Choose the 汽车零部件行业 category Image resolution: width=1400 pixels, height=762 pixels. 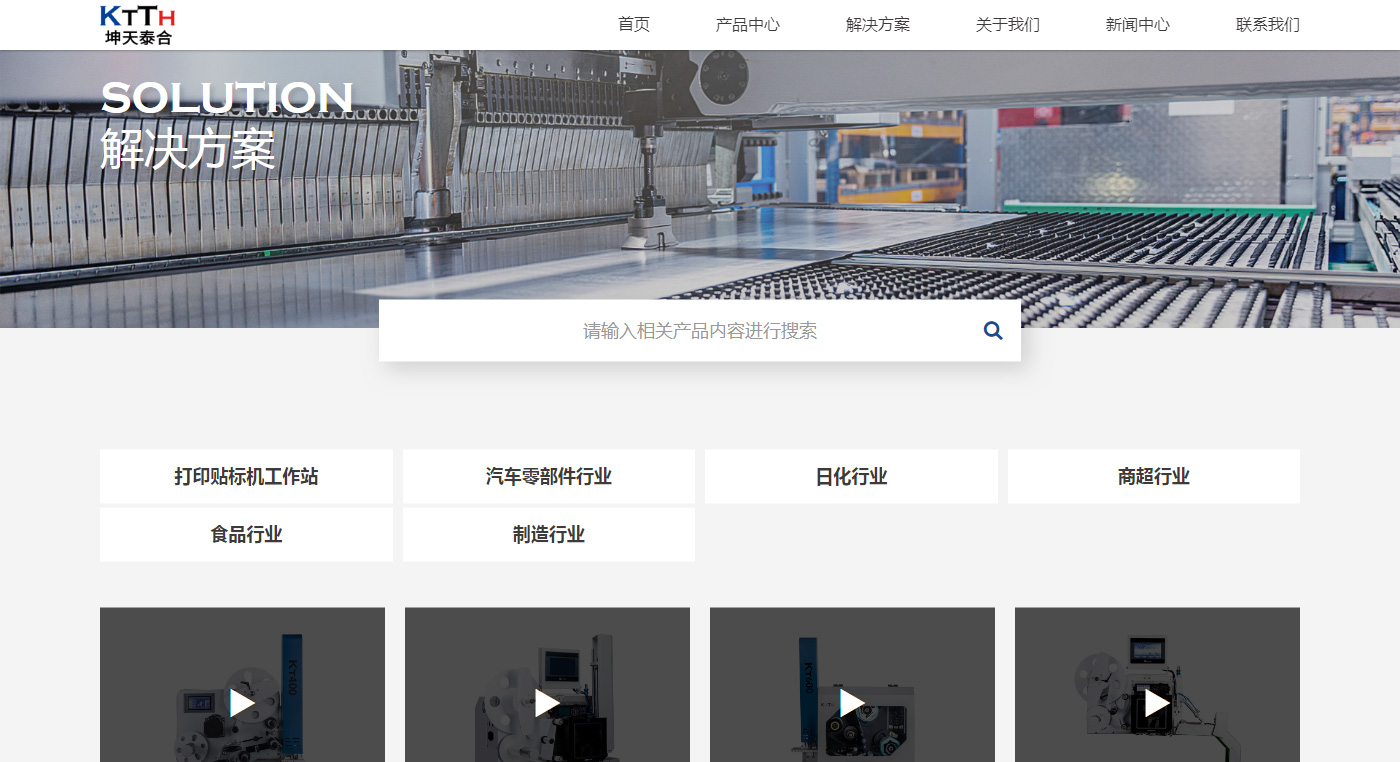548,477
